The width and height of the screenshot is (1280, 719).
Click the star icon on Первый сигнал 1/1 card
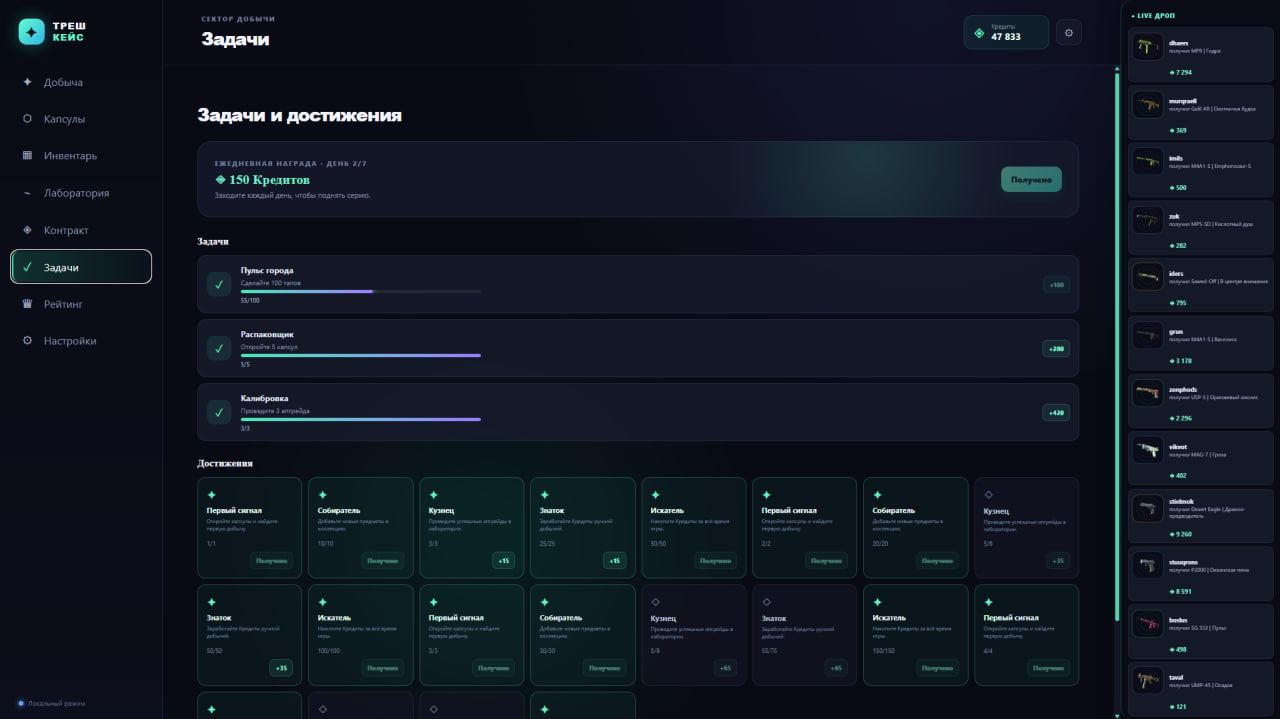211,495
